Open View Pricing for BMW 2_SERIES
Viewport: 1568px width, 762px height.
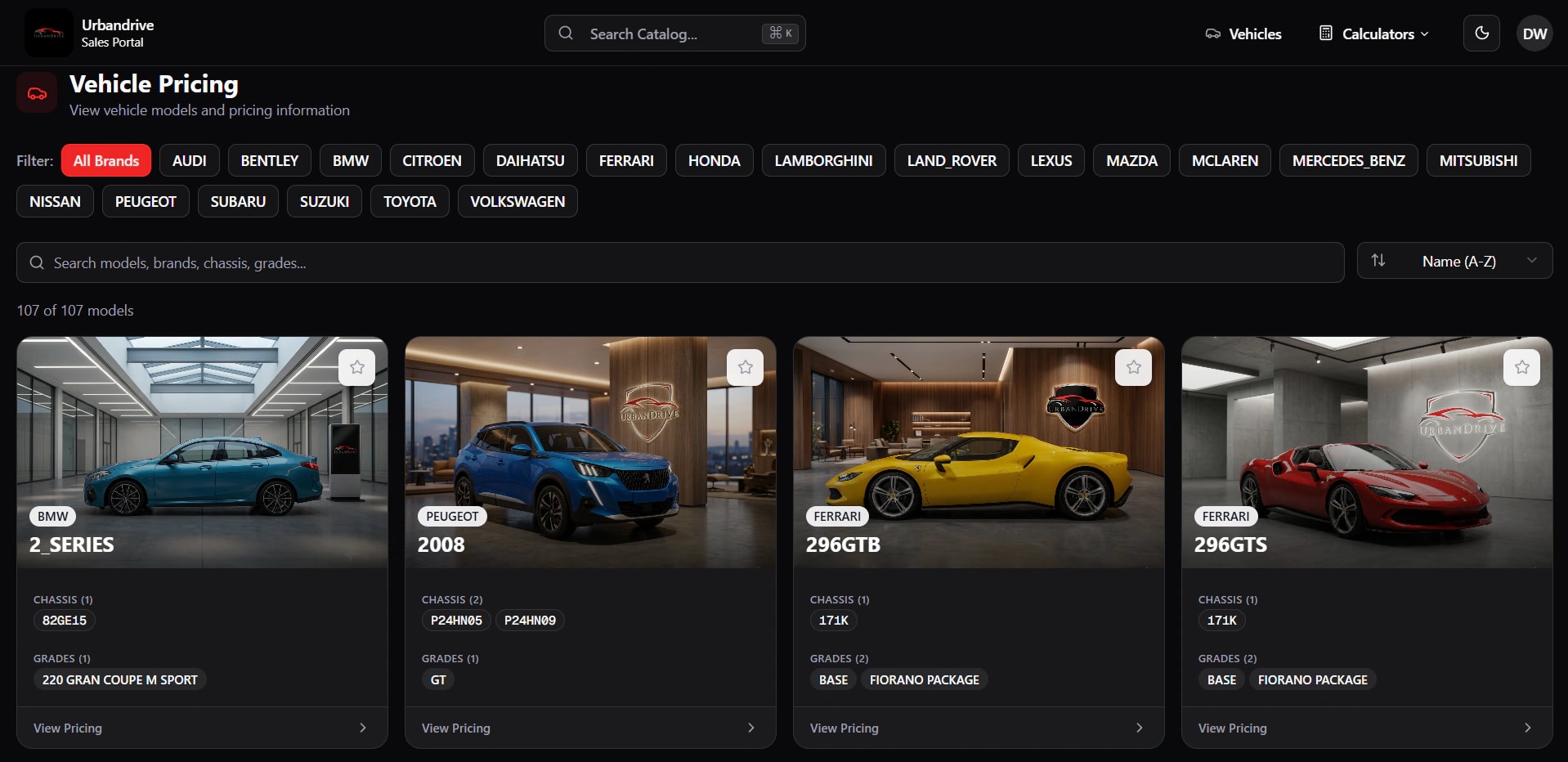coord(202,728)
